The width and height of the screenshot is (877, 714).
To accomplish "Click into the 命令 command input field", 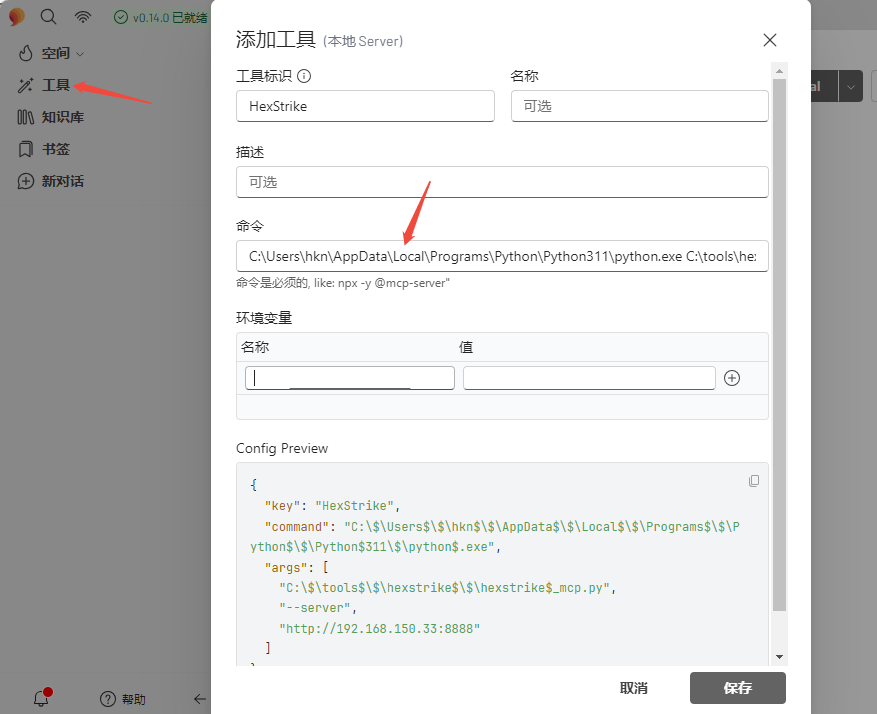I will [x=502, y=256].
